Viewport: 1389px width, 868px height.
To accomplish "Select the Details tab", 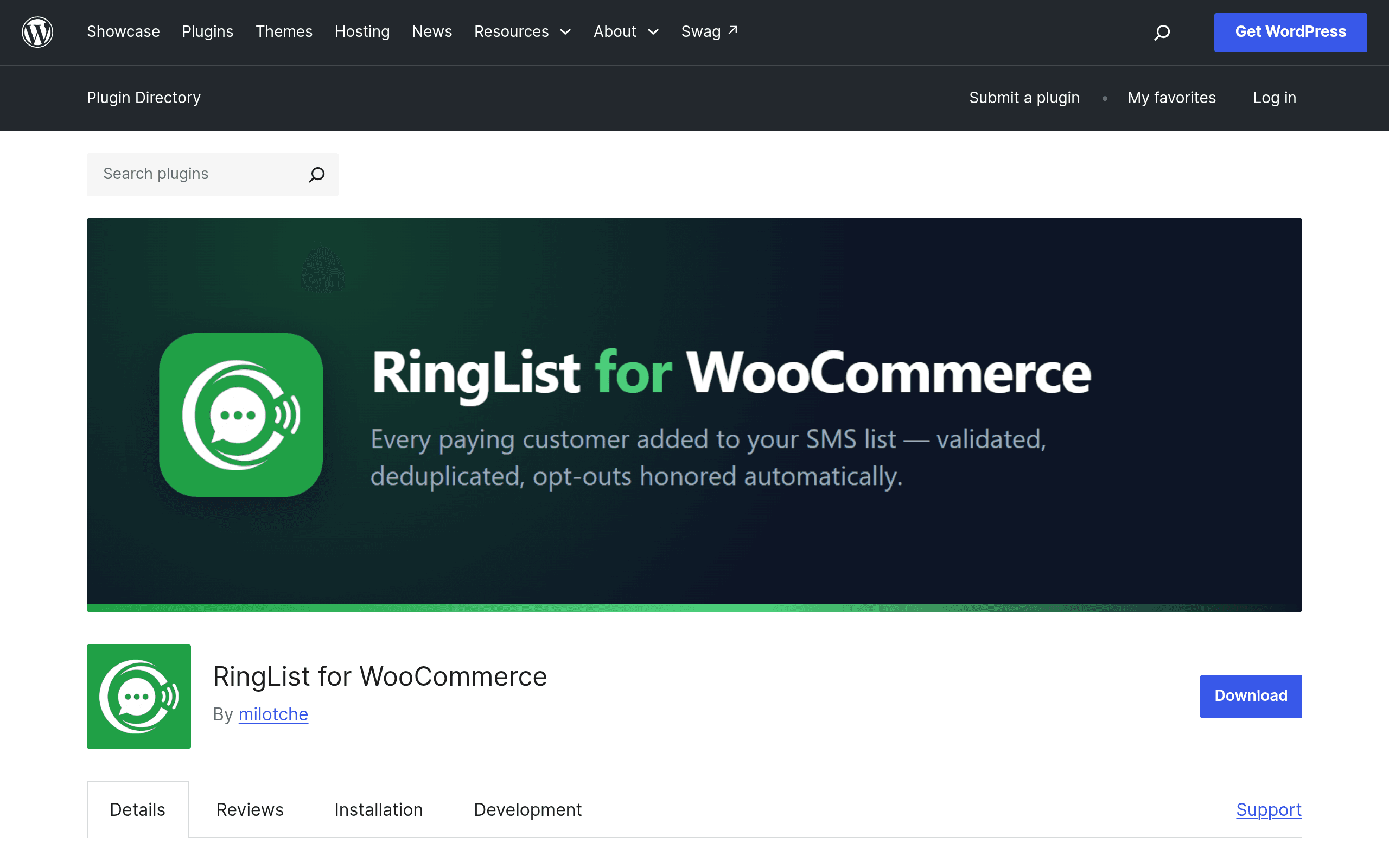I will tap(138, 809).
